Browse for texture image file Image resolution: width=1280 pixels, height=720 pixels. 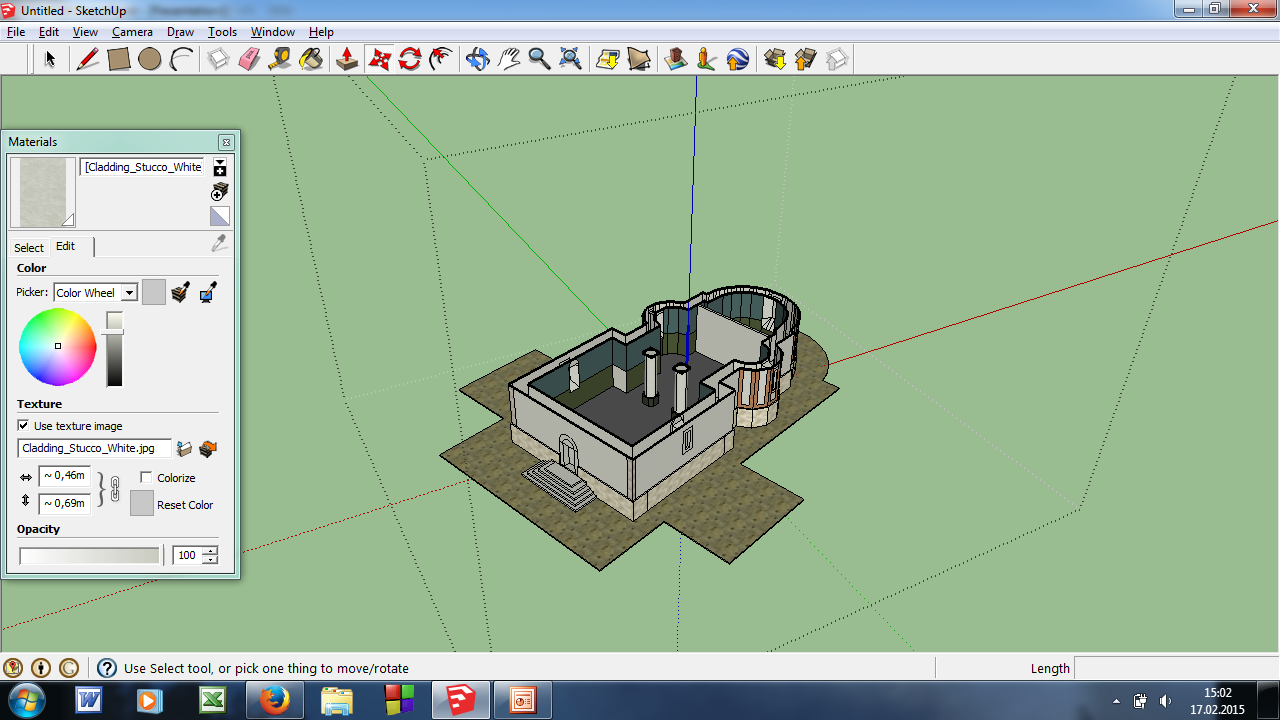(x=184, y=449)
